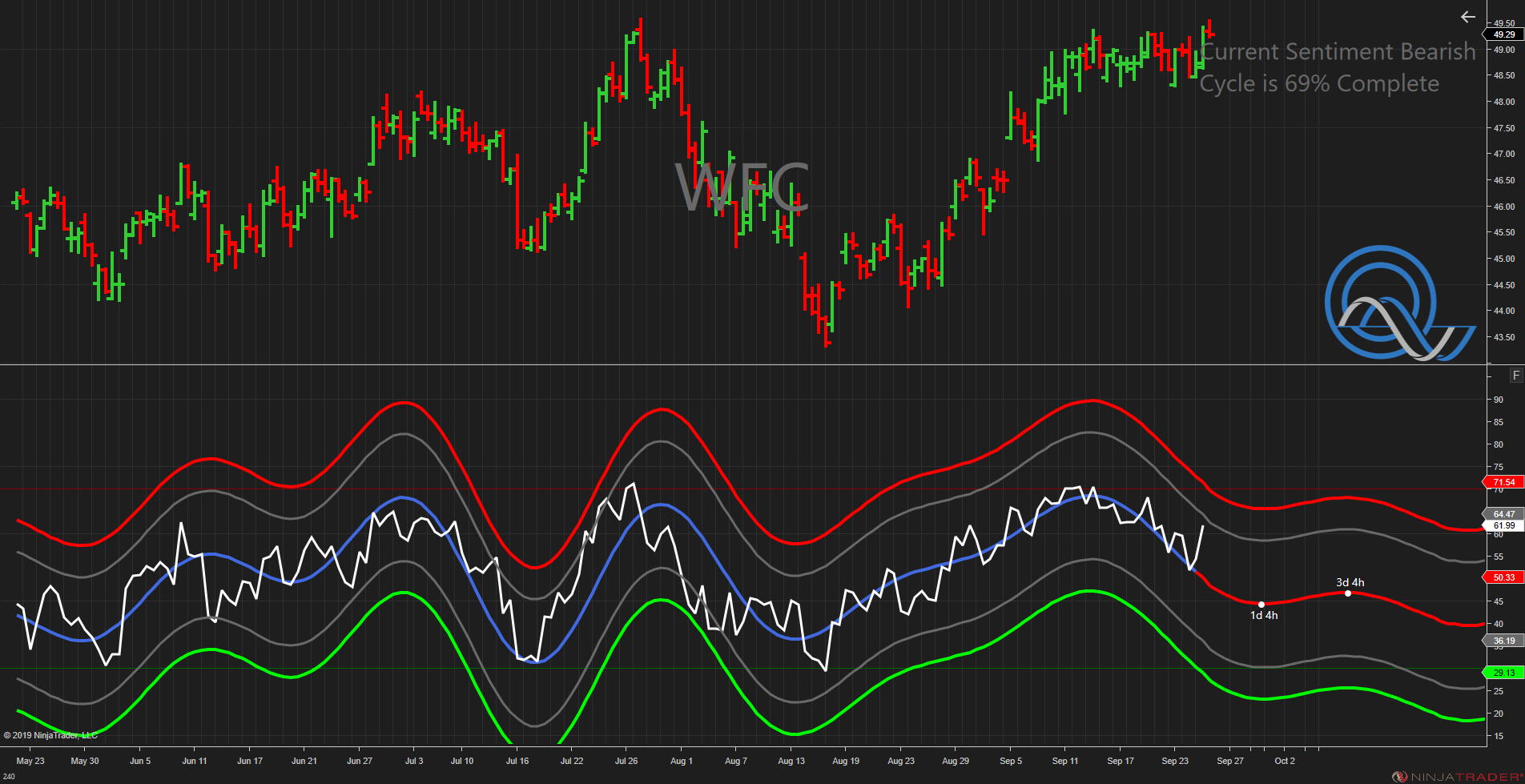Click the Current Sentiment Bearish text
Screen dimensions: 1525x784
[x=1338, y=52]
